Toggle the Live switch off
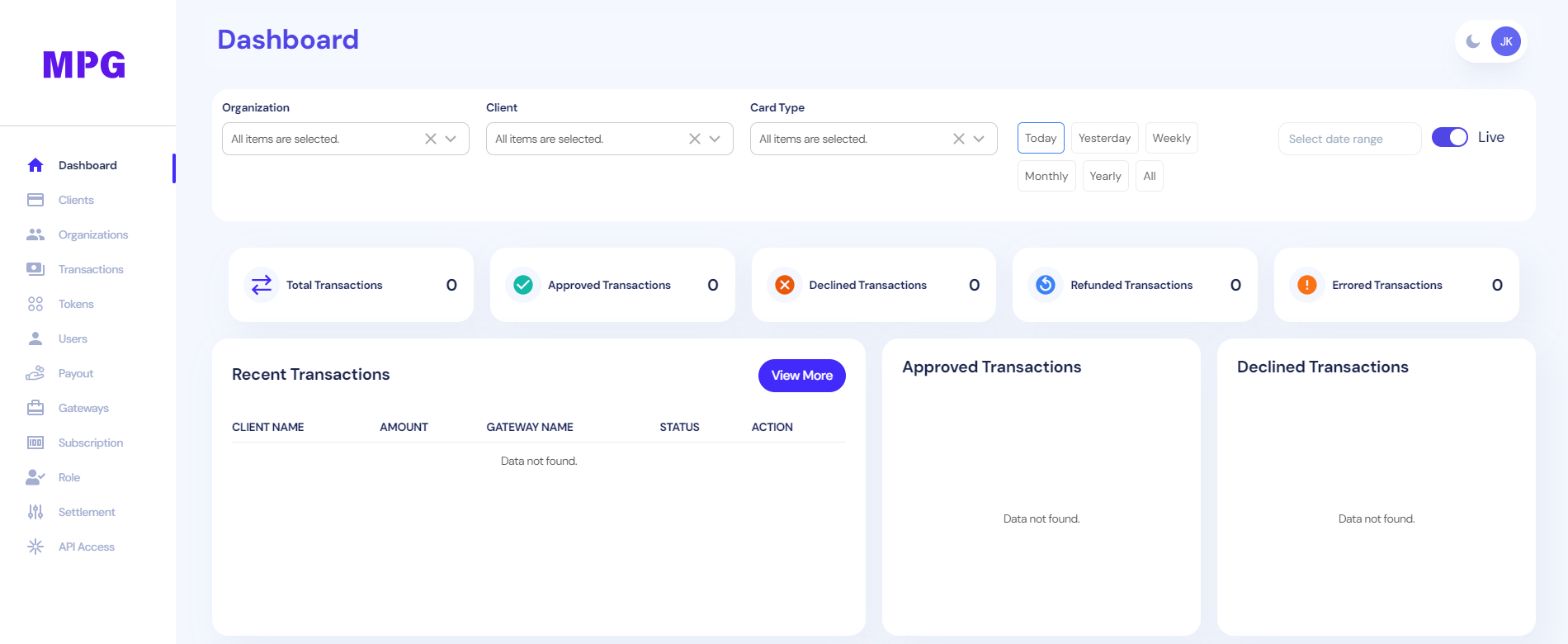1568x644 pixels. pyautogui.click(x=1449, y=137)
